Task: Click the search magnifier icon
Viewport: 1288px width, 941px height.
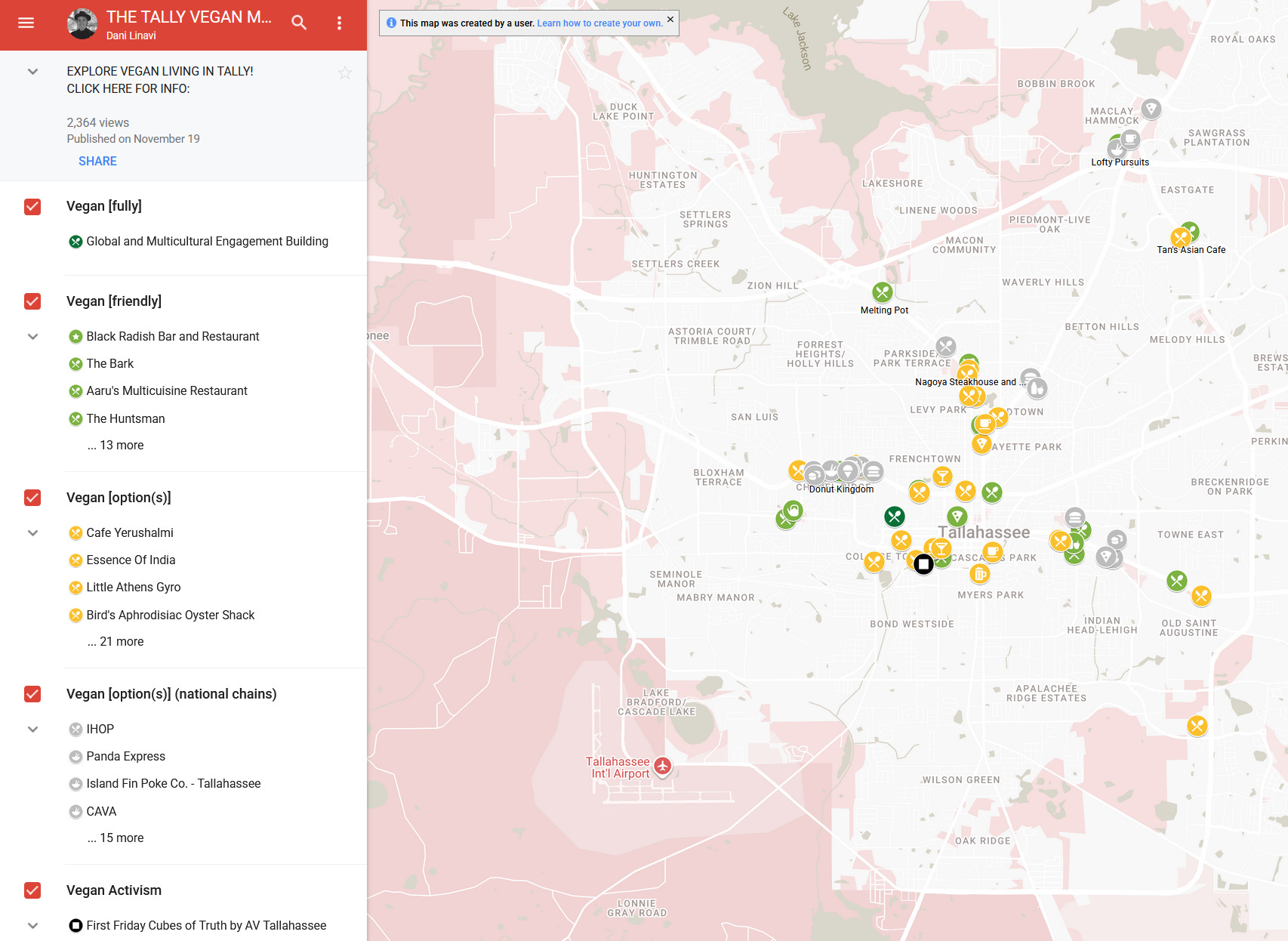Action: (x=299, y=23)
